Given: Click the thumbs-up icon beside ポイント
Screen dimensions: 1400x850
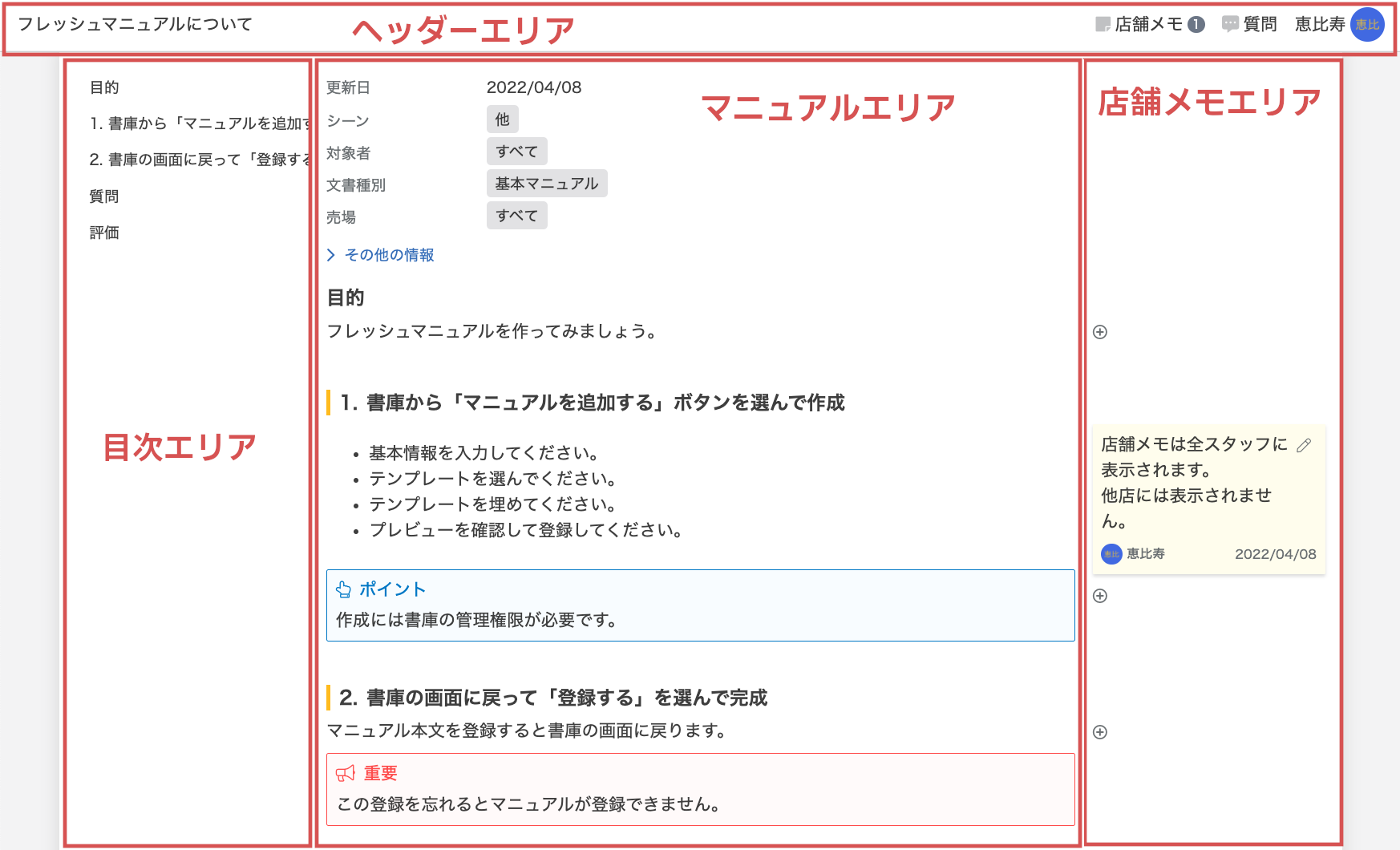Looking at the screenshot, I should [x=343, y=589].
